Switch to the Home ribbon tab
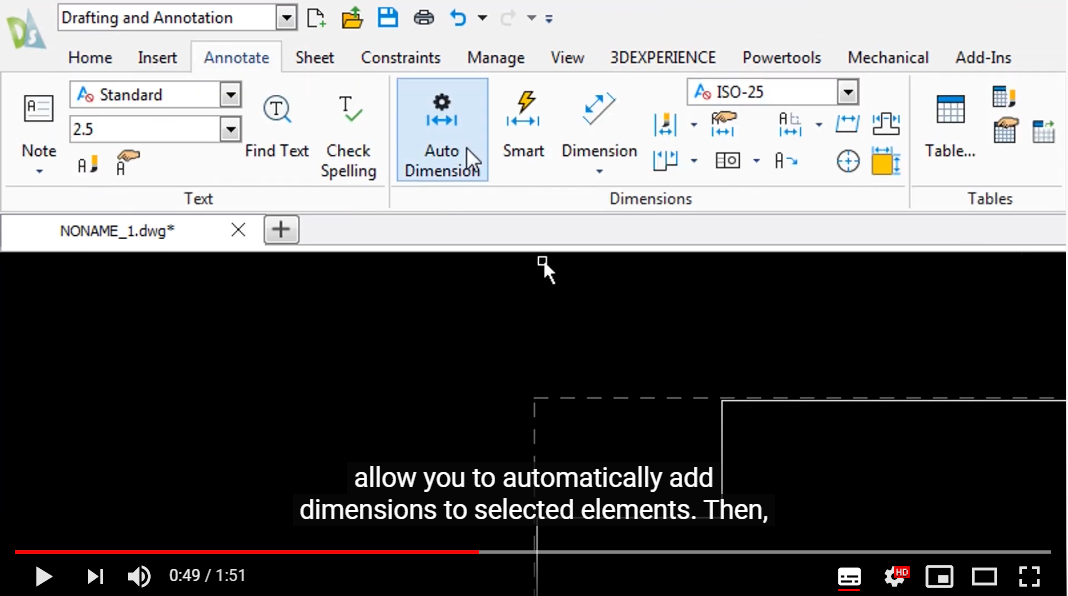The width and height of the screenshot is (1068, 596). (x=90, y=58)
